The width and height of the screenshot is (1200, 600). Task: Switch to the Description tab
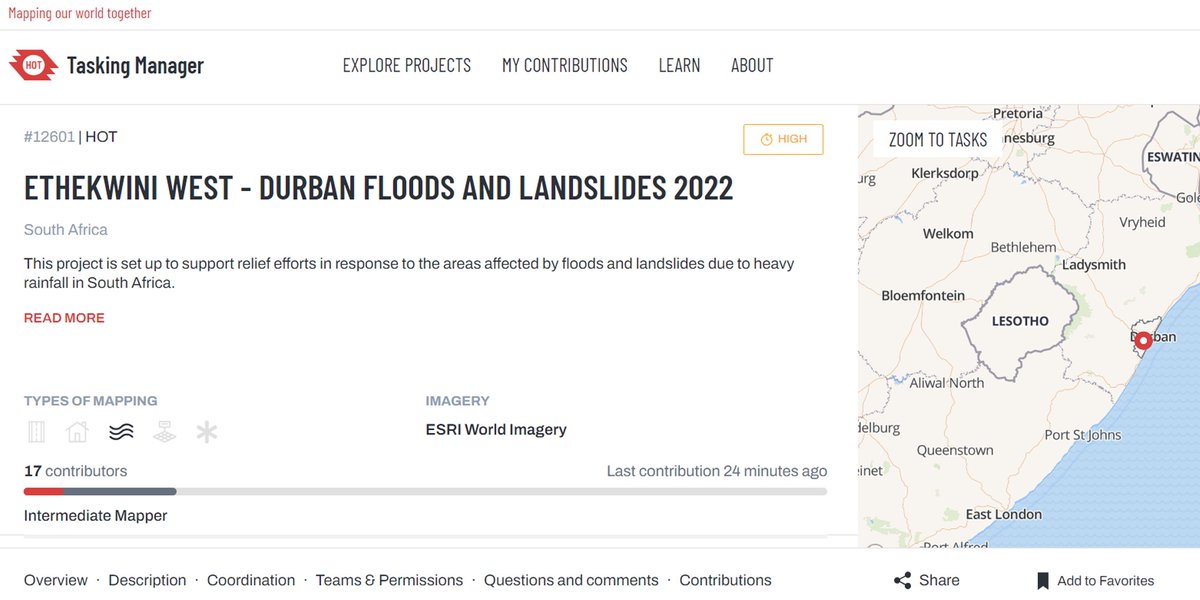pos(147,580)
